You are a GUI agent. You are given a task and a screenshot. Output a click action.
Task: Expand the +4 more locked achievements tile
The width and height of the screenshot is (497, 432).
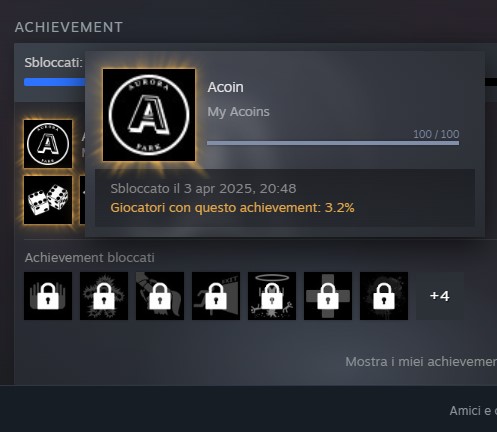tap(440, 296)
